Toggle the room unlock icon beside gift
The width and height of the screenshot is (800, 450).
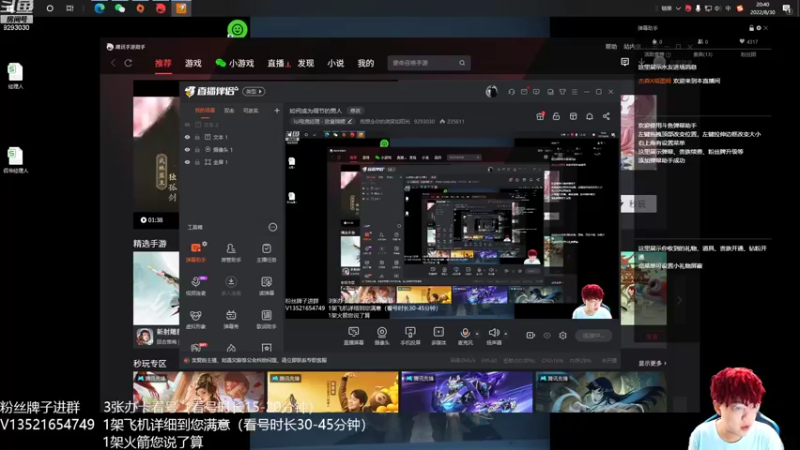coord(556,116)
